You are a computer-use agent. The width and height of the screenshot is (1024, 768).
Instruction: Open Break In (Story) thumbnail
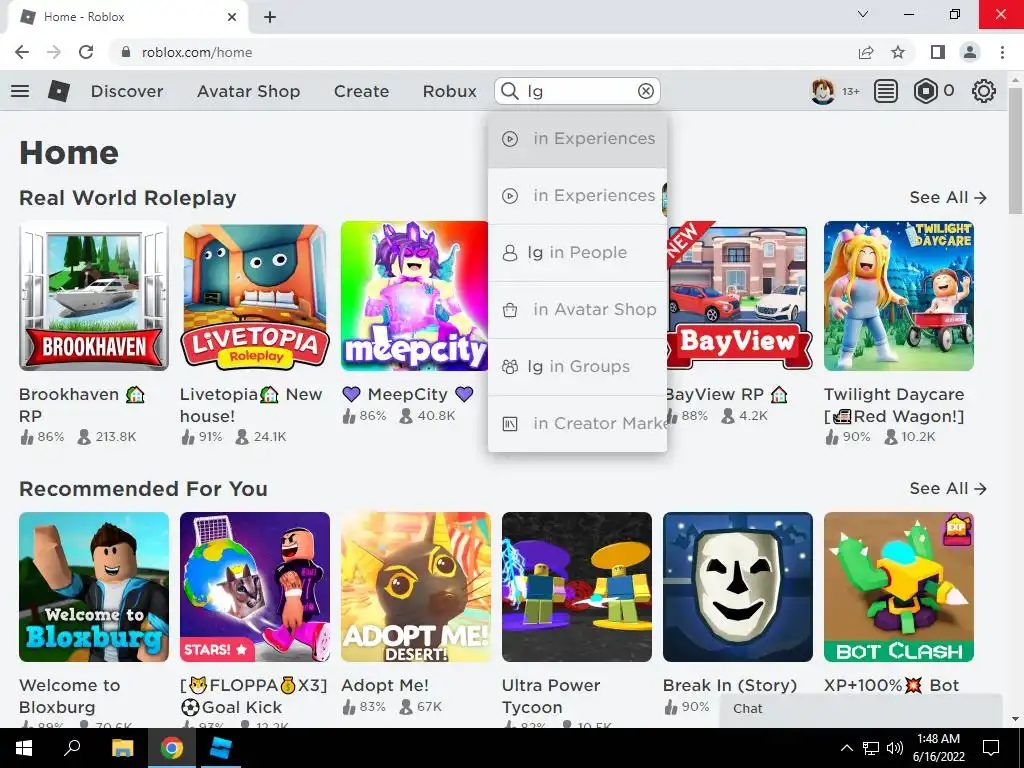pyautogui.click(x=738, y=587)
